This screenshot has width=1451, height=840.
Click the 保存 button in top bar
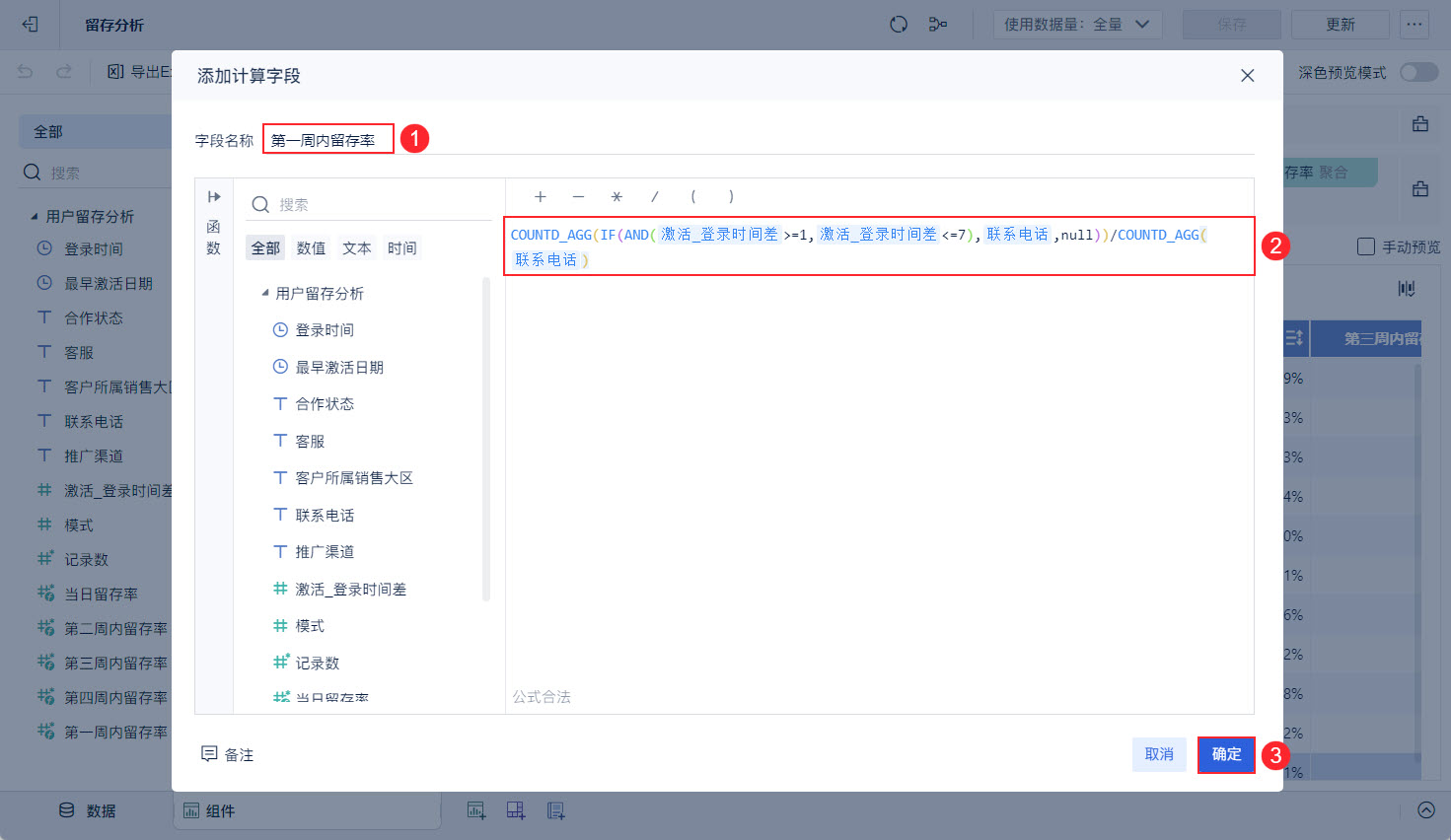pyautogui.click(x=1232, y=25)
